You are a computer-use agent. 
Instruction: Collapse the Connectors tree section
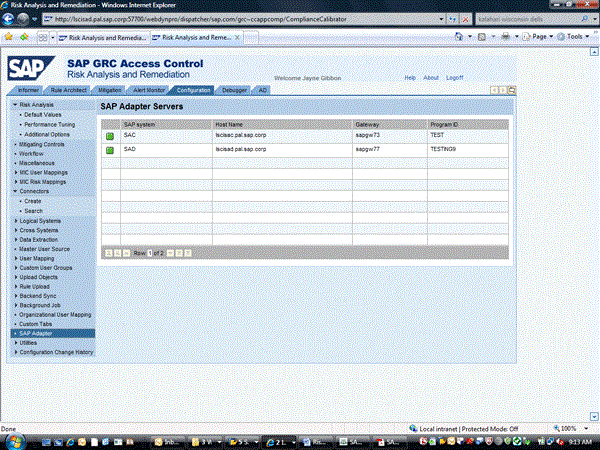(x=15, y=191)
